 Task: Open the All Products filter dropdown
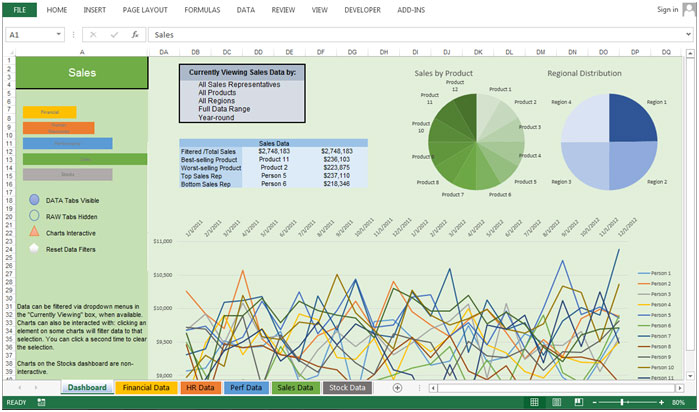click(x=217, y=92)
